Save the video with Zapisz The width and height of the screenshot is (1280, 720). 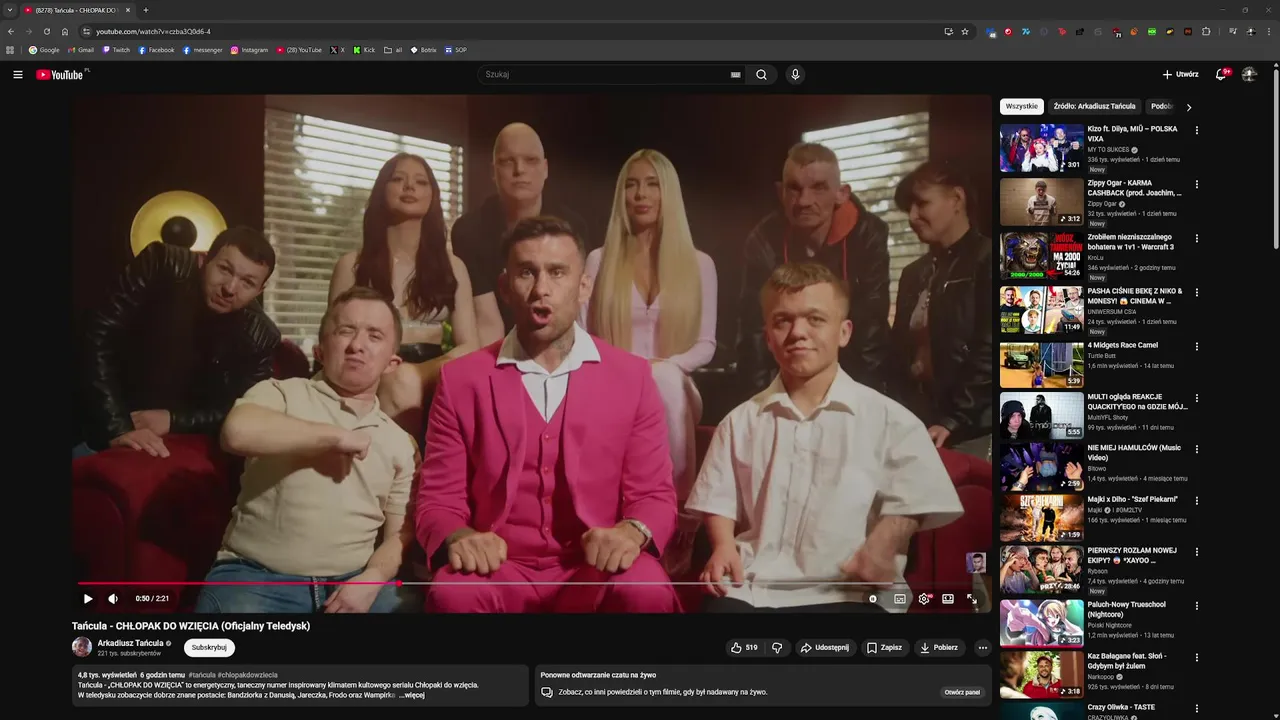pos(884,648)
